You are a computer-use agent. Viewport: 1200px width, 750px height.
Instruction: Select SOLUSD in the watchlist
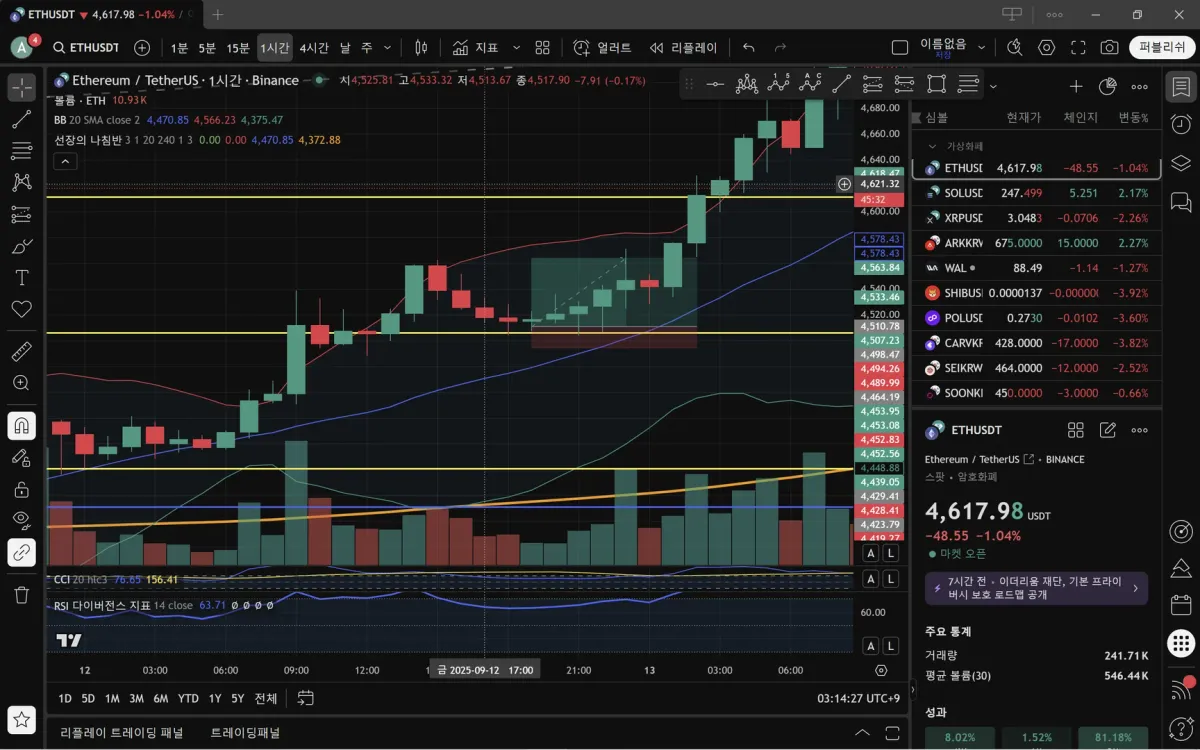point(1036,192)
